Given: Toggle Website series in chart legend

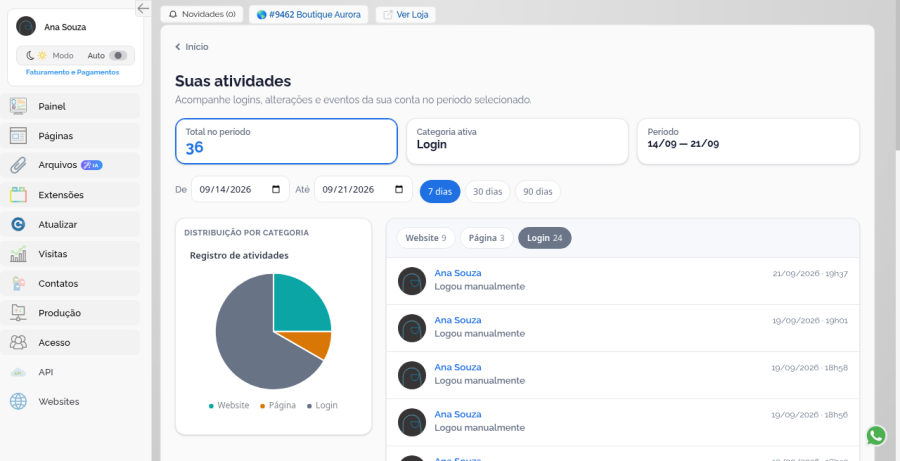Looking at the screenshot, I should (228, 405).
